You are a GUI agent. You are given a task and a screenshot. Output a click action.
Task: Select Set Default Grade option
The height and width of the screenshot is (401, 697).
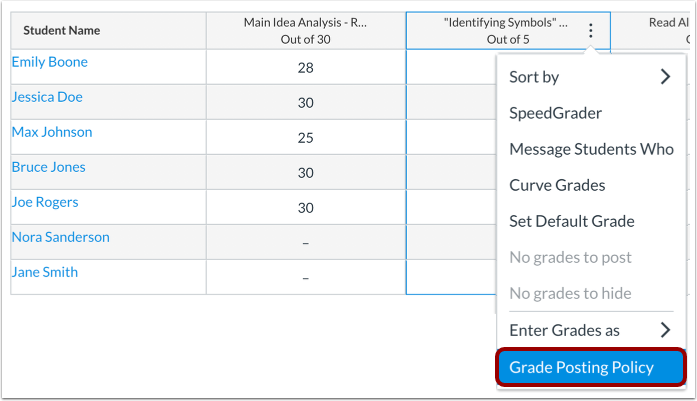[572, 221]
